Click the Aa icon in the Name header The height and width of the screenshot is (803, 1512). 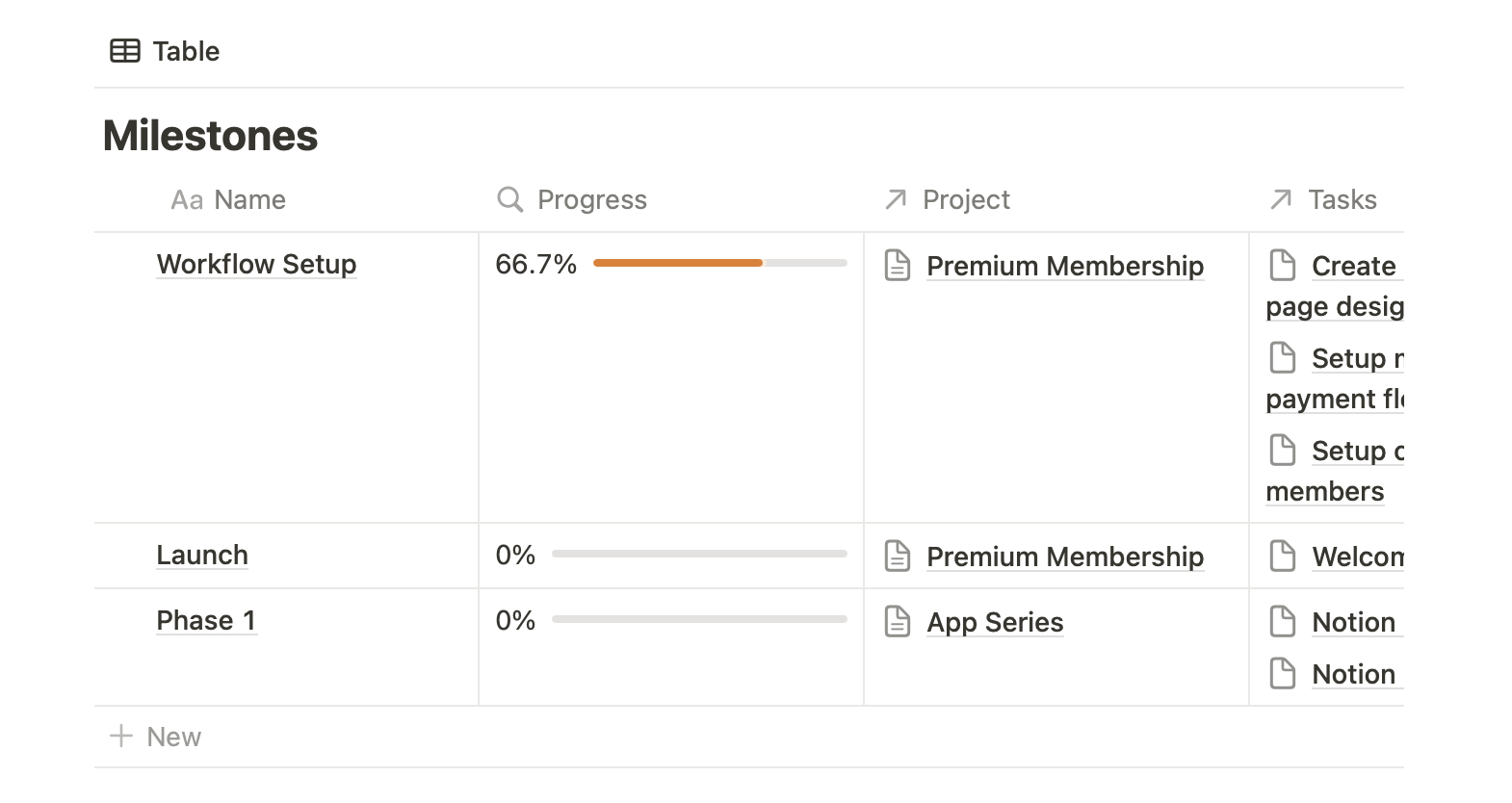point(187,199)
